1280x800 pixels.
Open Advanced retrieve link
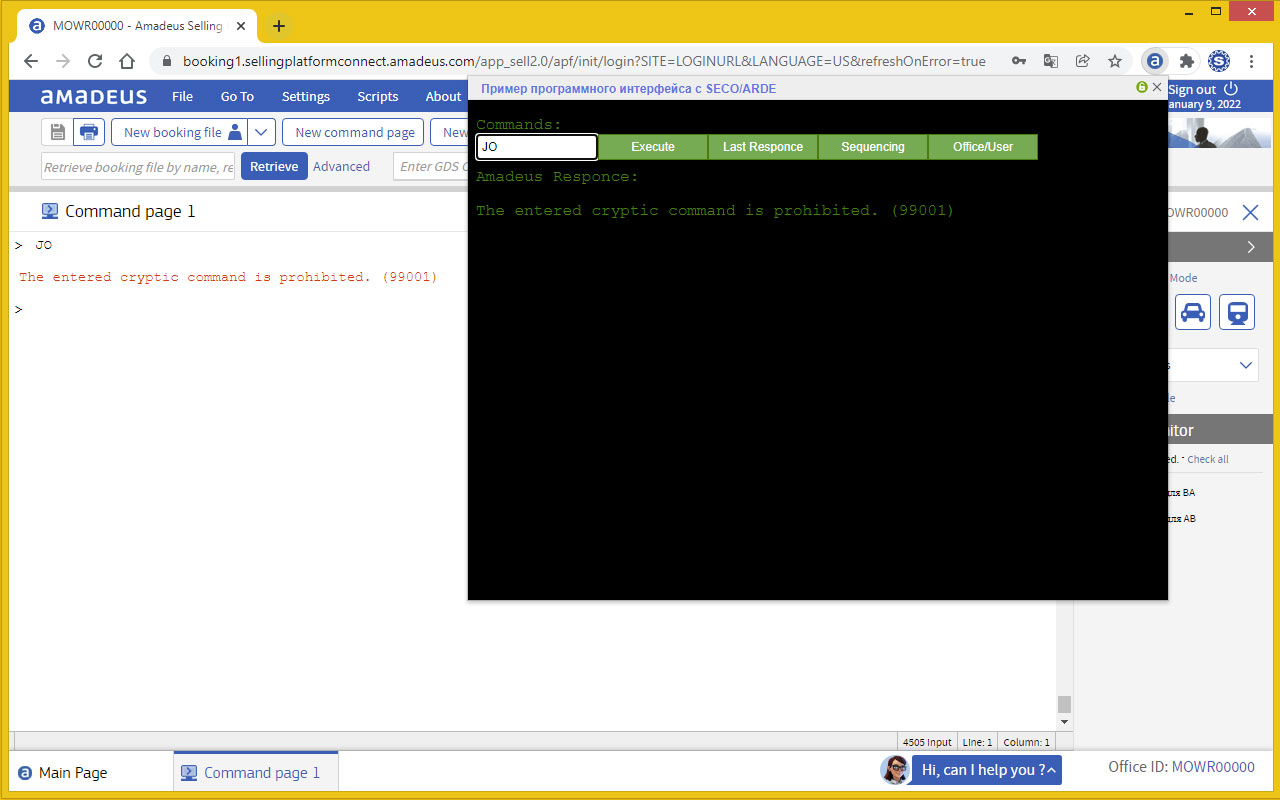click(341, 166)
